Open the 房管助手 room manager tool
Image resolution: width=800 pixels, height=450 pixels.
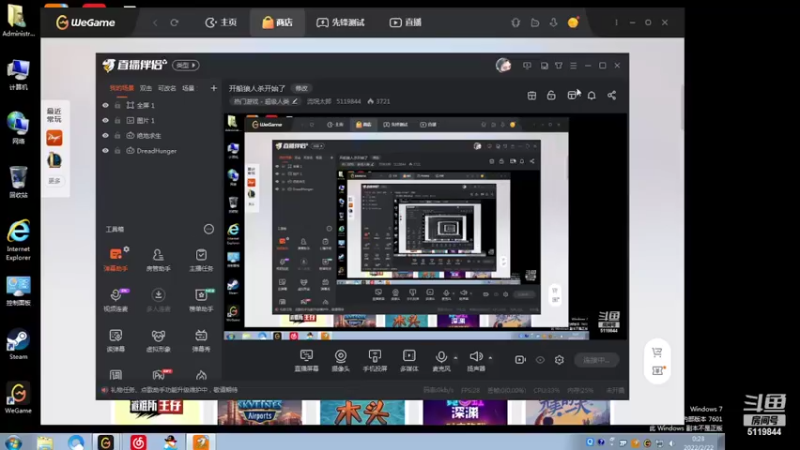point(158,259)
